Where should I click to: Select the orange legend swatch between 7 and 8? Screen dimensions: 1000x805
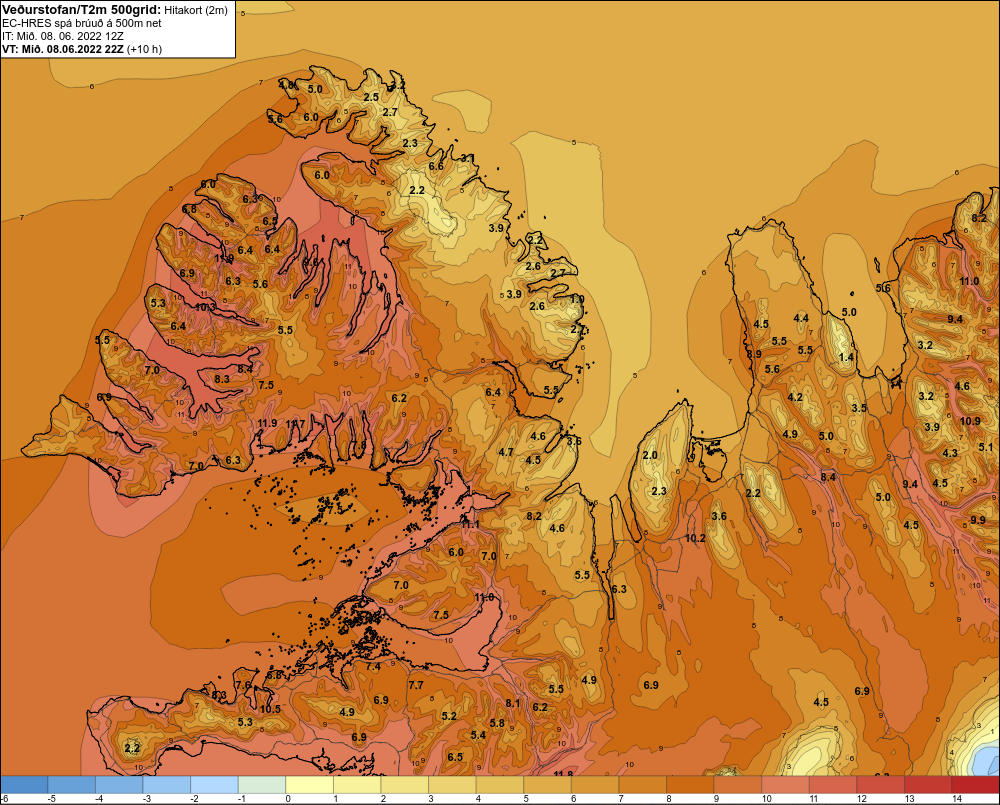point(642,785)
